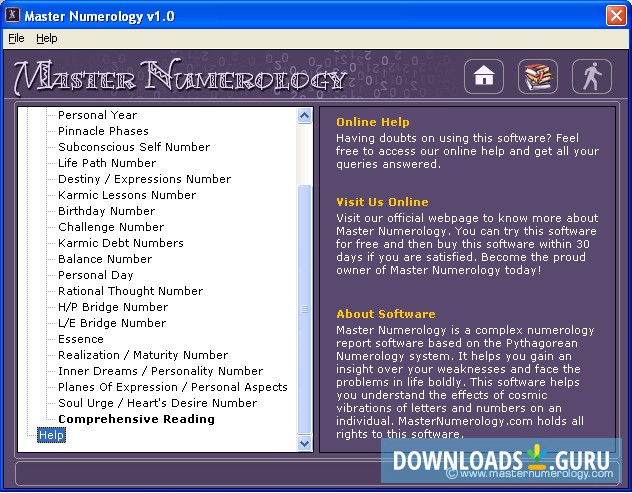The image size is (632, 493).
Task: Select Karmic Lessons Number
Action: tap(127, 195)
